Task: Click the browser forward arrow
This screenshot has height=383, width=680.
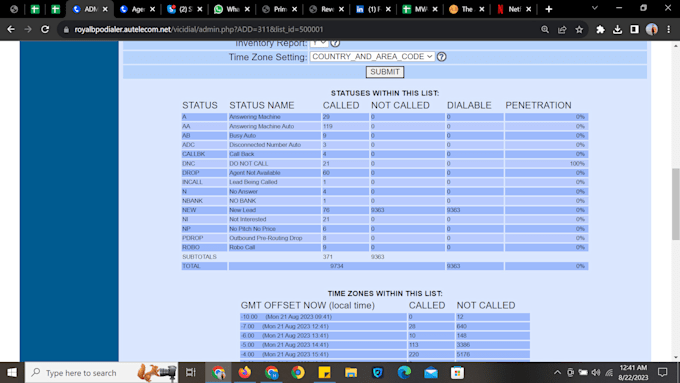Action: [28, 29]
